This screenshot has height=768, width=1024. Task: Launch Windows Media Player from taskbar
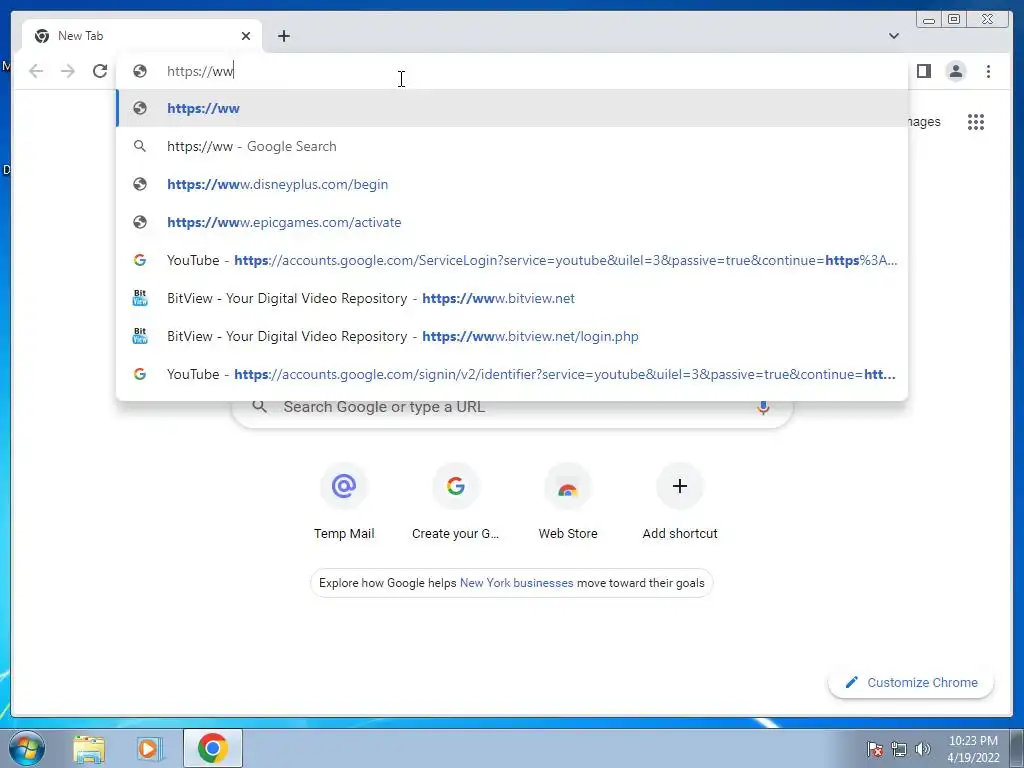[x=149, y=748]
